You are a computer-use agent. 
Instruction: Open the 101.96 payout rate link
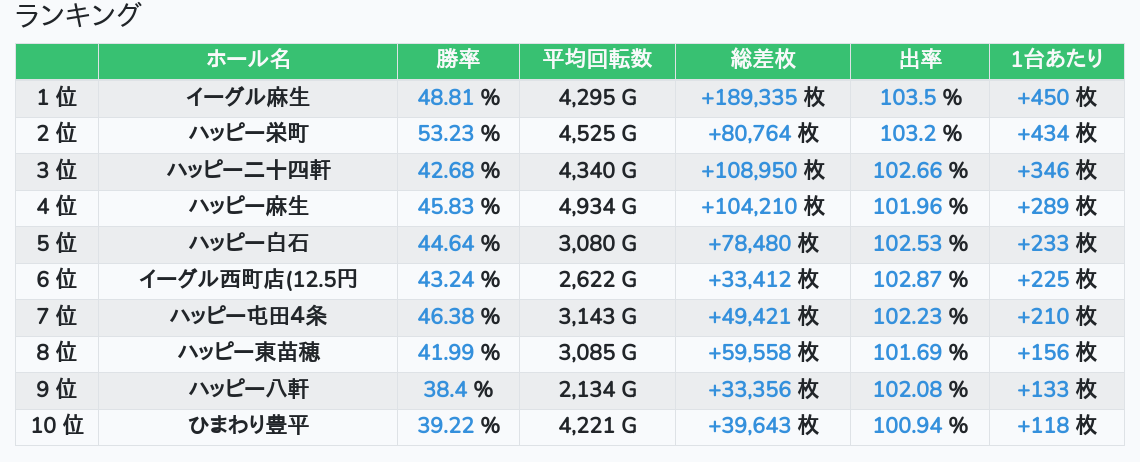tap(907, 207)
